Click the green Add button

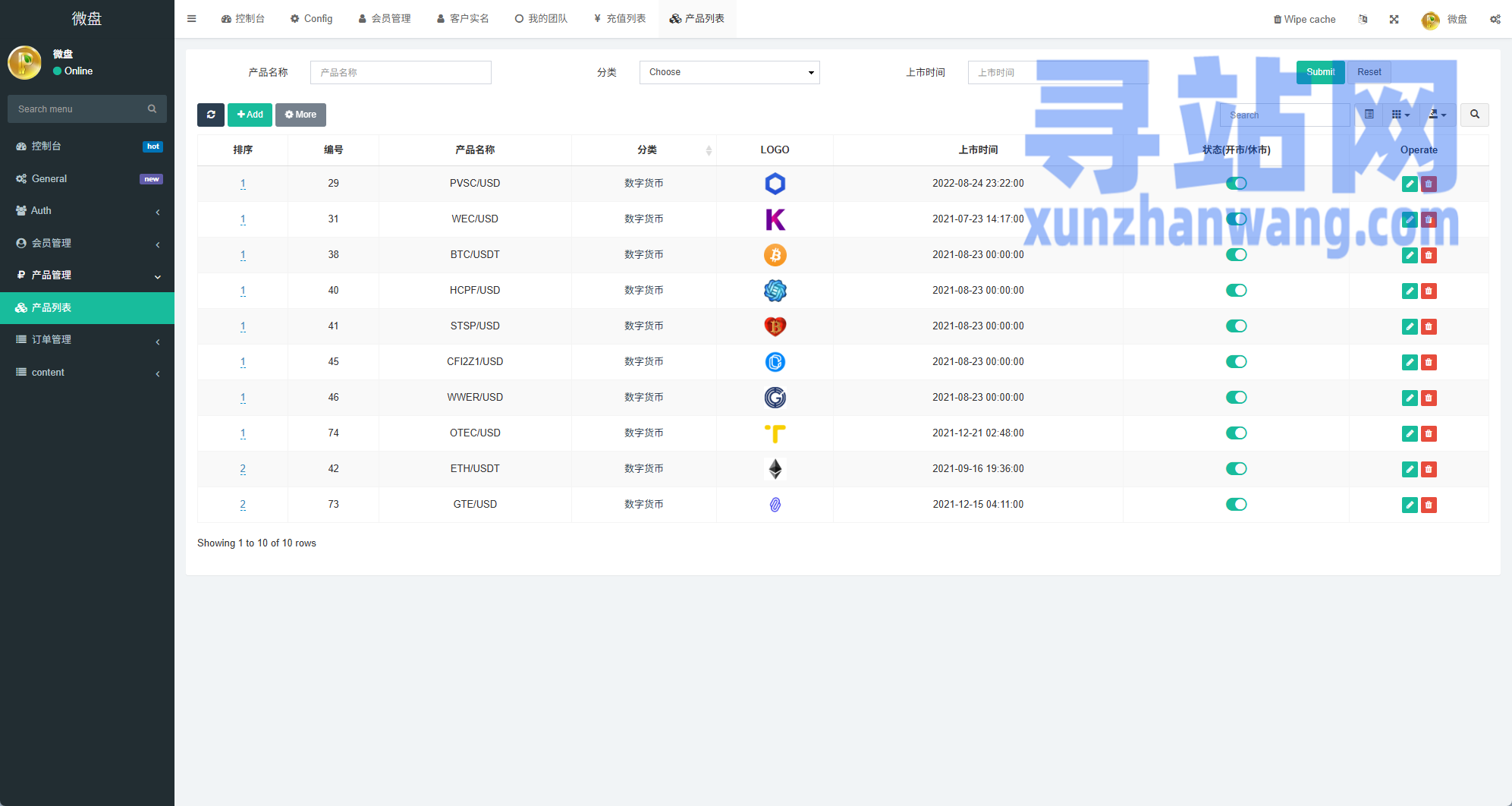[250, 115]
